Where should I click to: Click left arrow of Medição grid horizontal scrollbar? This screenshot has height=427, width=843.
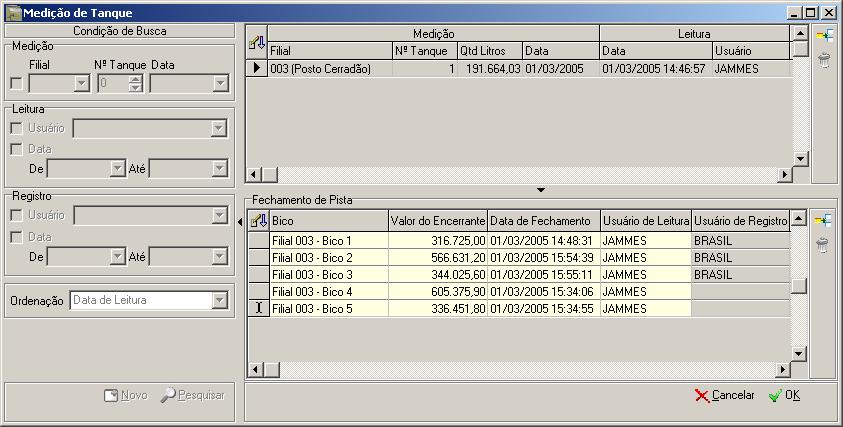coord(254,174)
